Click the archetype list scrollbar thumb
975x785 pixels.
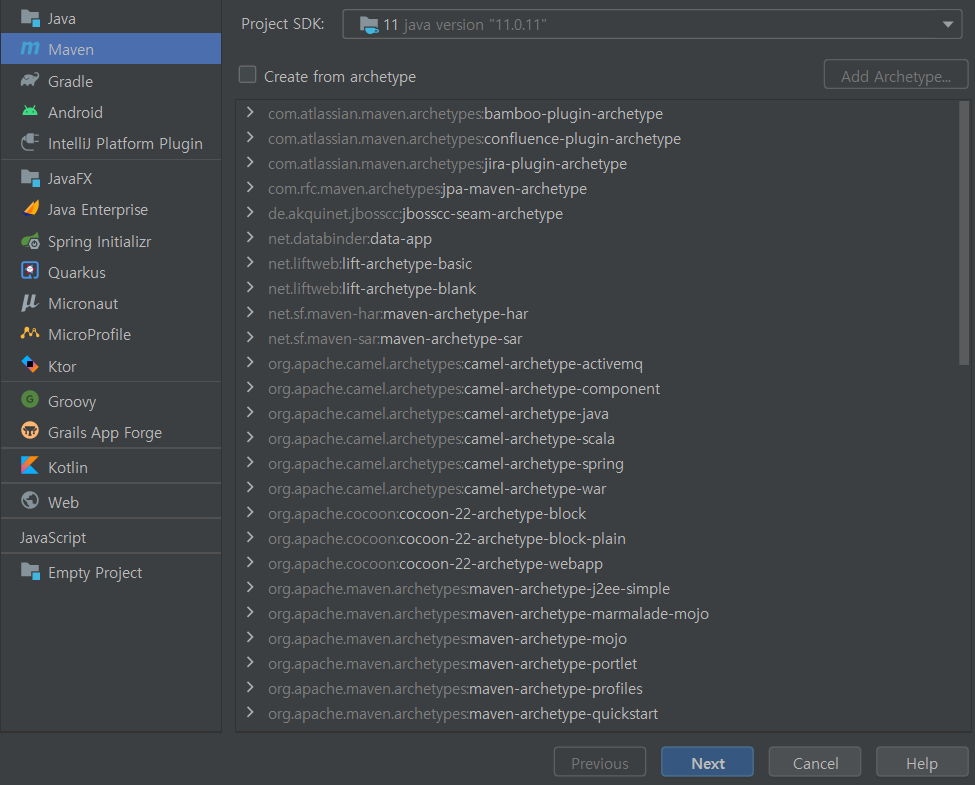964,233
